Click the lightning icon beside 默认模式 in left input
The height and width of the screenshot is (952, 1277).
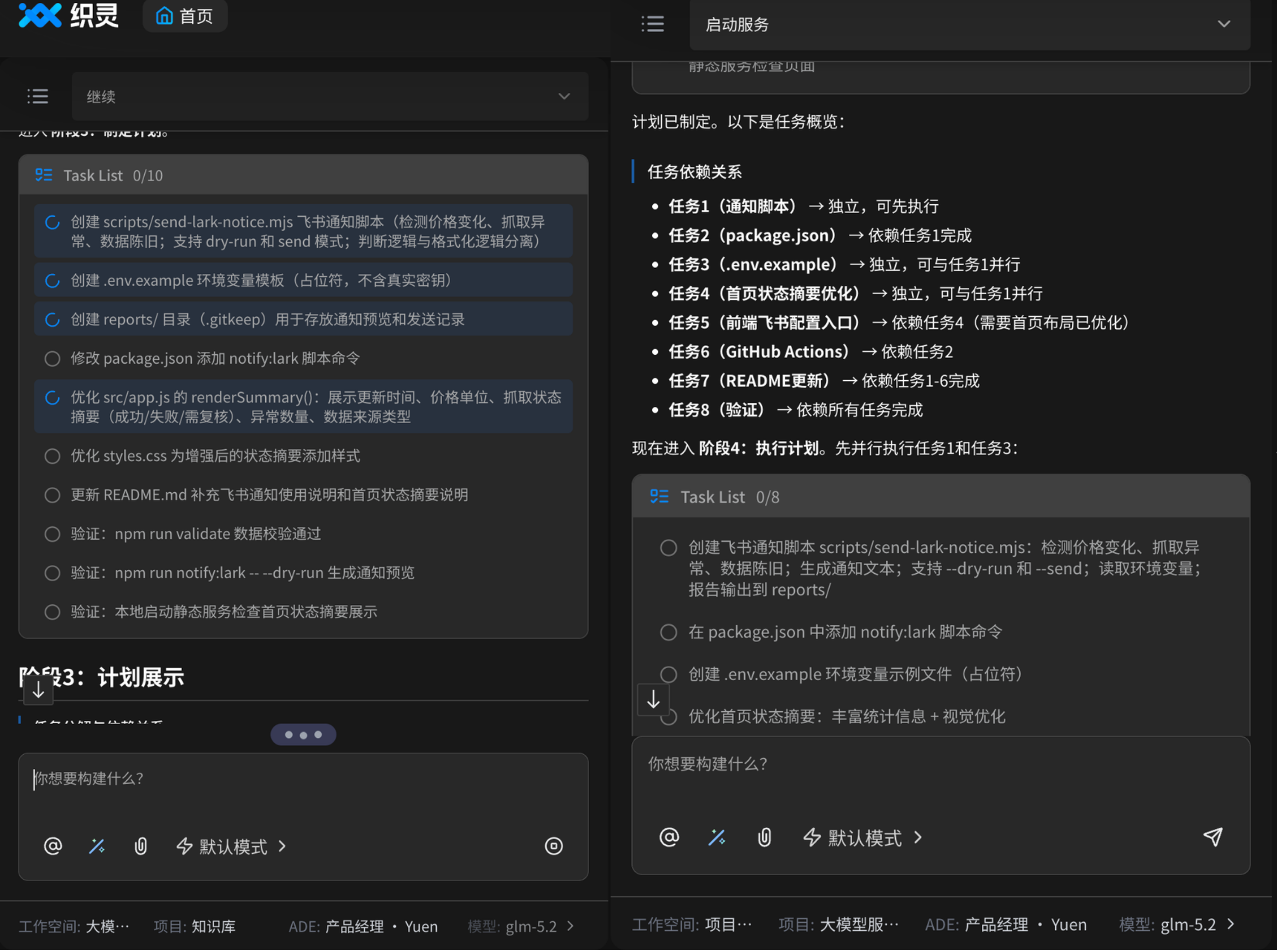pos(184,846)
